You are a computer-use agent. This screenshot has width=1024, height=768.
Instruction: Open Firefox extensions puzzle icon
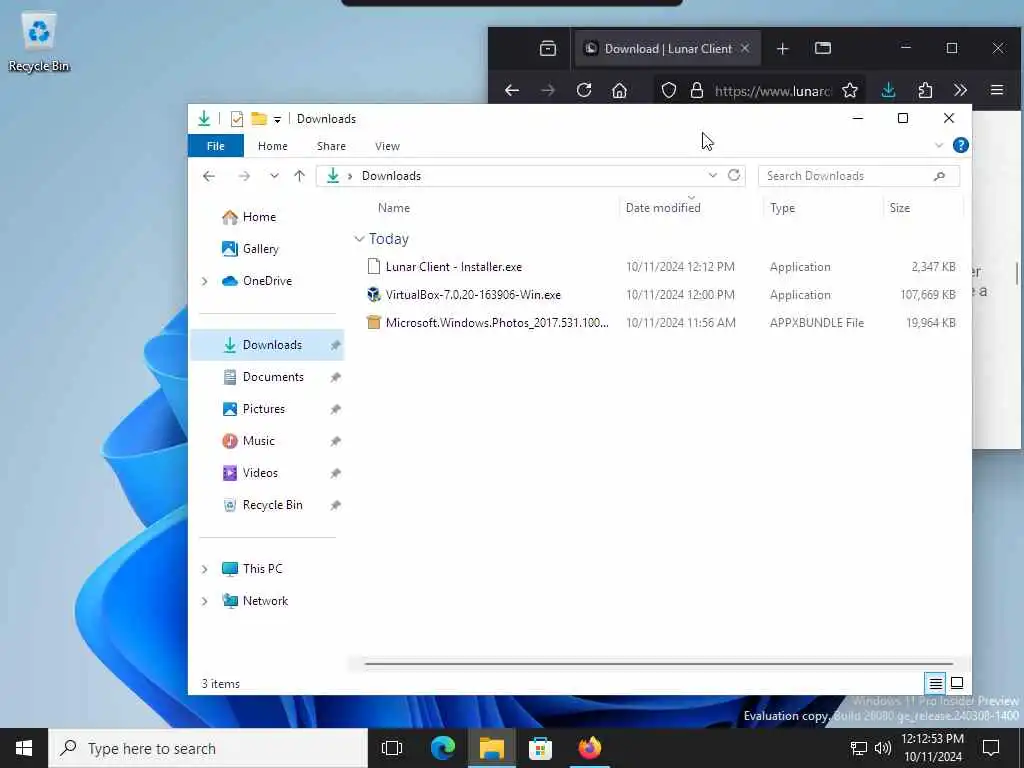(x=925, y=90)
